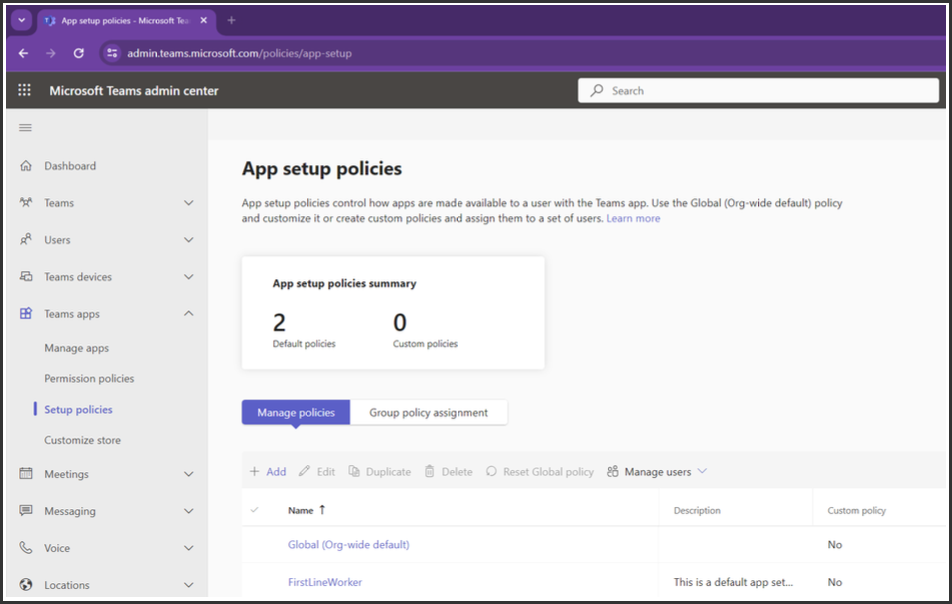Collapse the navigation hamburger menu
952x604 pixels.
(x=25, y=127)
